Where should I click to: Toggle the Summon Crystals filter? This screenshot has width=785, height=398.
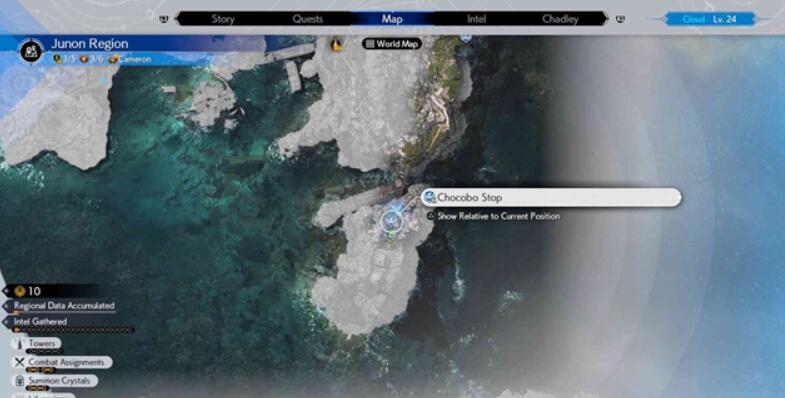(x=55, y=381)
